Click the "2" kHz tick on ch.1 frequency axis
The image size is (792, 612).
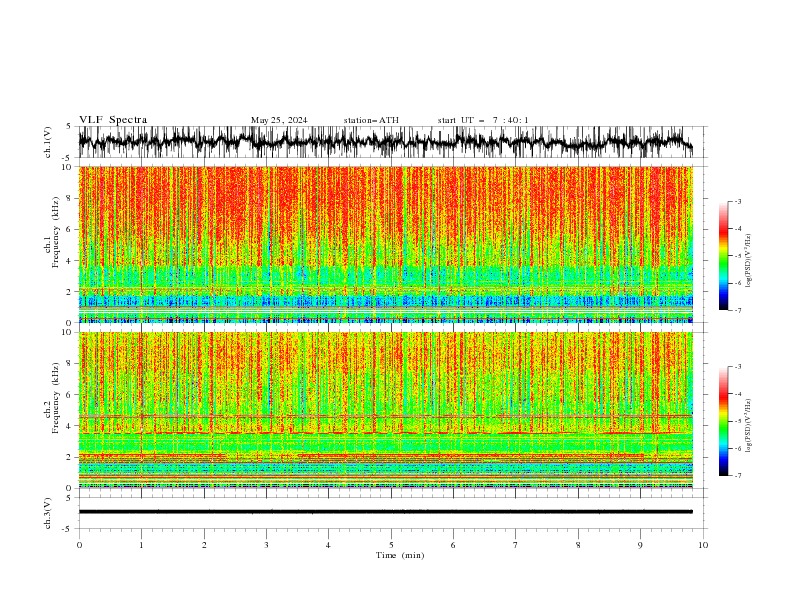(x=69, y=292)
